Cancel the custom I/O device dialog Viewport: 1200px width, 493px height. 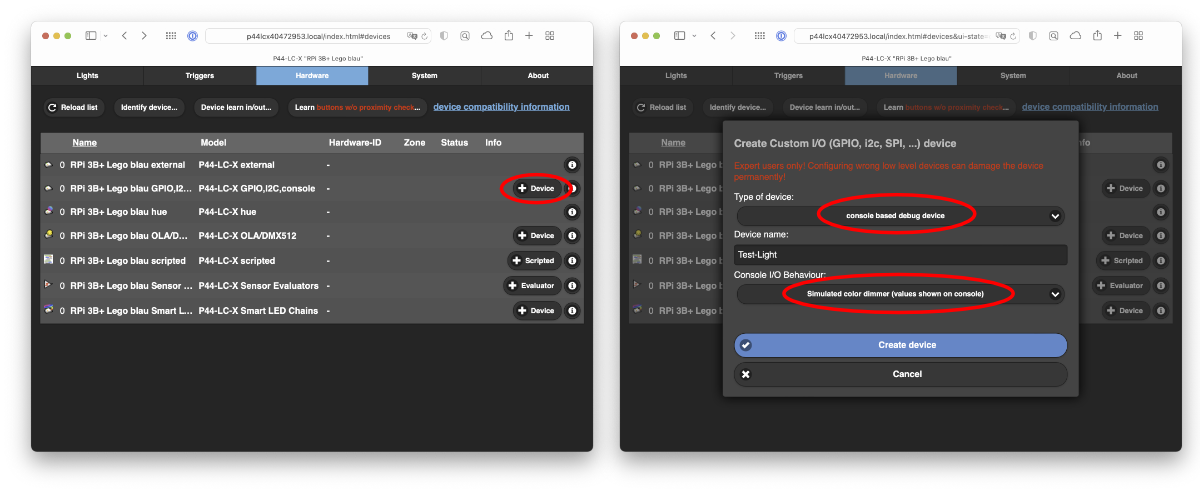click(900, 374)
